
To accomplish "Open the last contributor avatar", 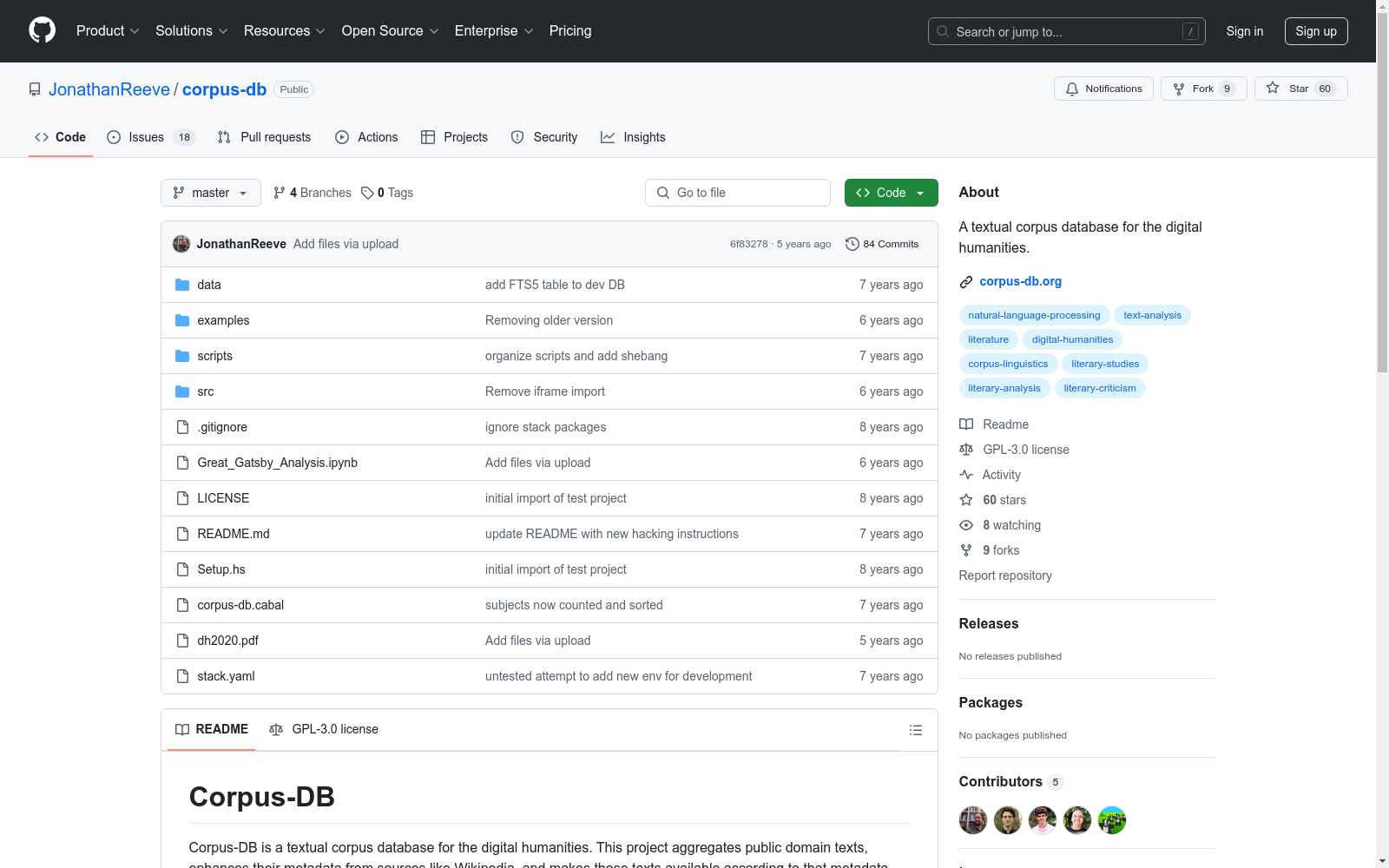I will tap(1112, 820).
